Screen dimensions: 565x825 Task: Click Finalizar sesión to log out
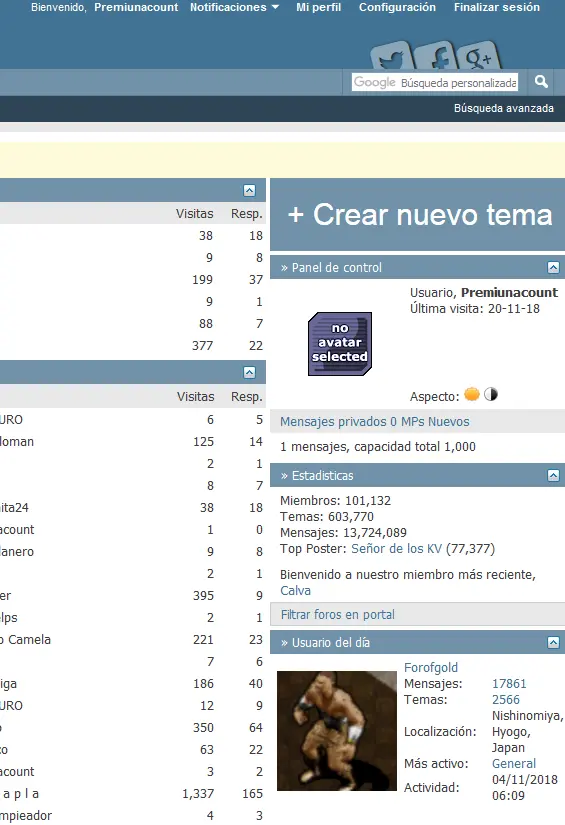[x=497, y=7]
